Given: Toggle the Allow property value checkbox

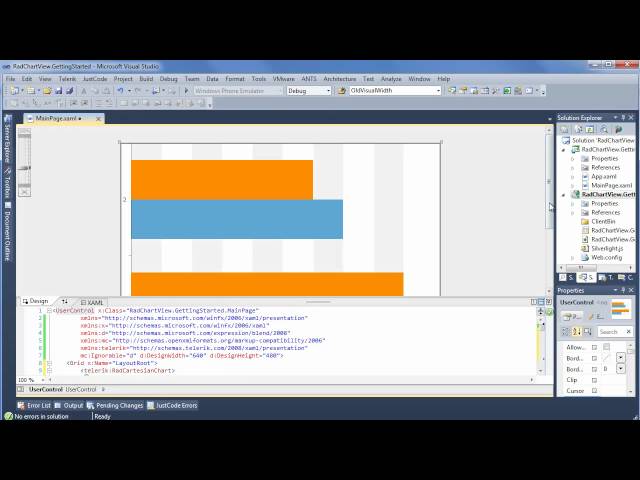Looking at the screenshot, I should coord(607,347).
